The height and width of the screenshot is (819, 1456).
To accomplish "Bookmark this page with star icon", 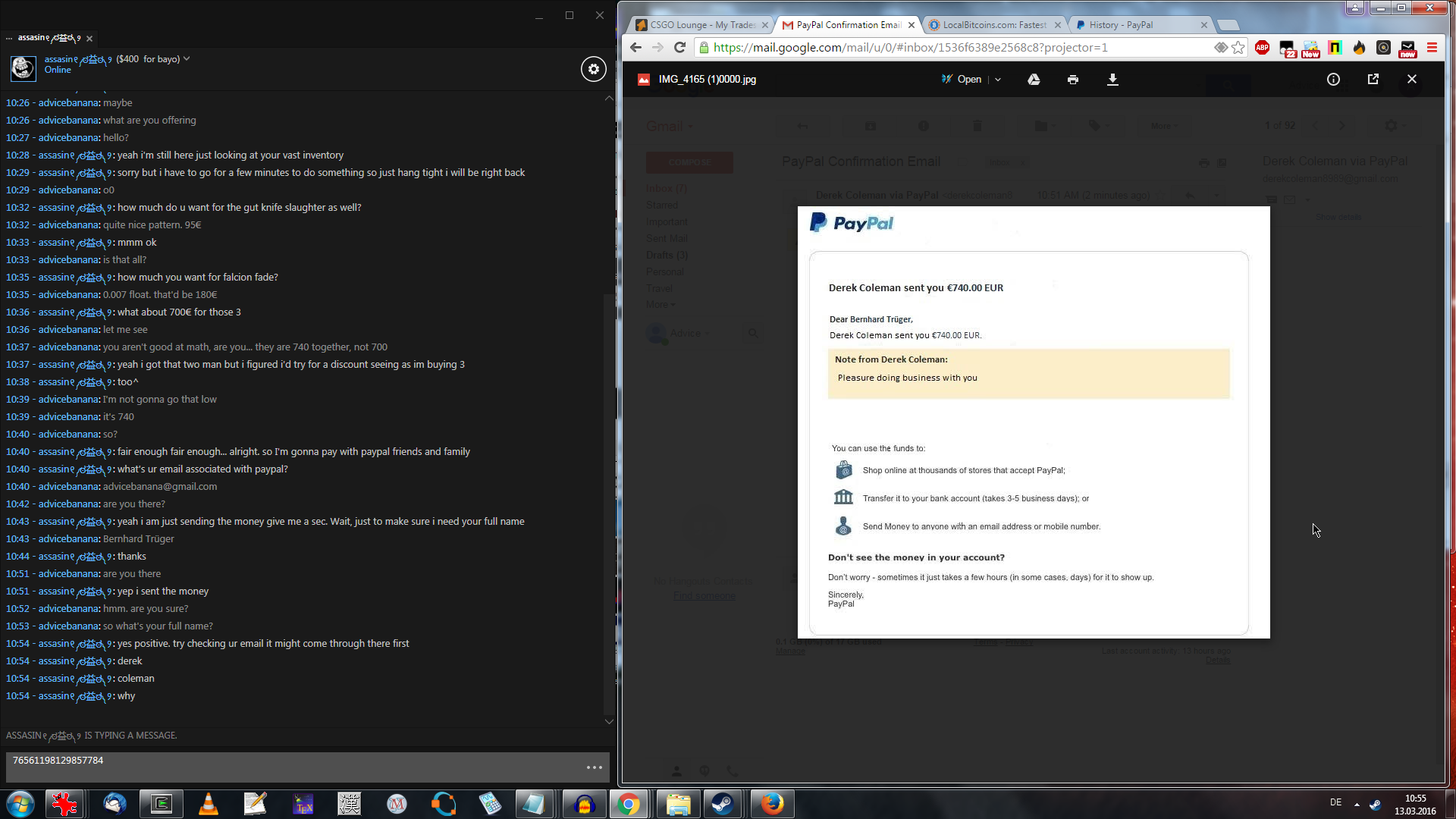I will (x=1238, y=48).
